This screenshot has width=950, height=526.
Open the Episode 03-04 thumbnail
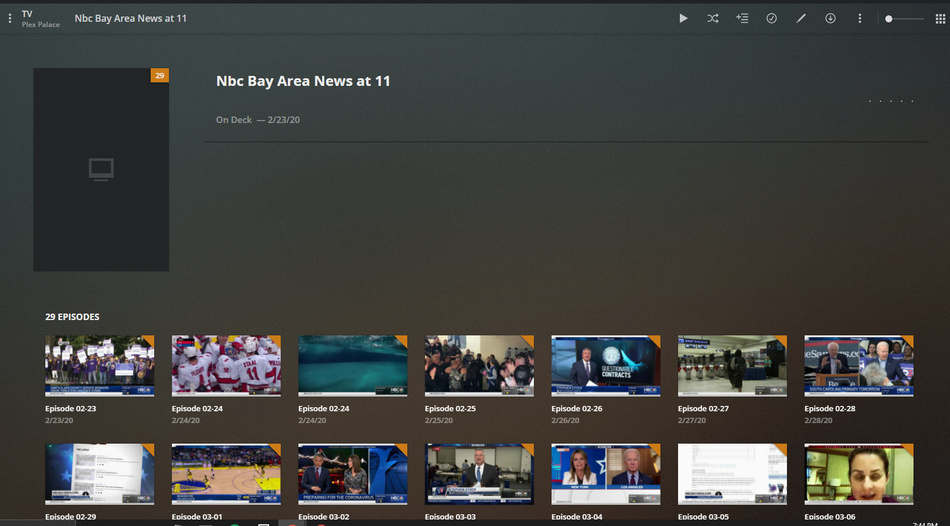pyautogui.click(x=606, y=474)
